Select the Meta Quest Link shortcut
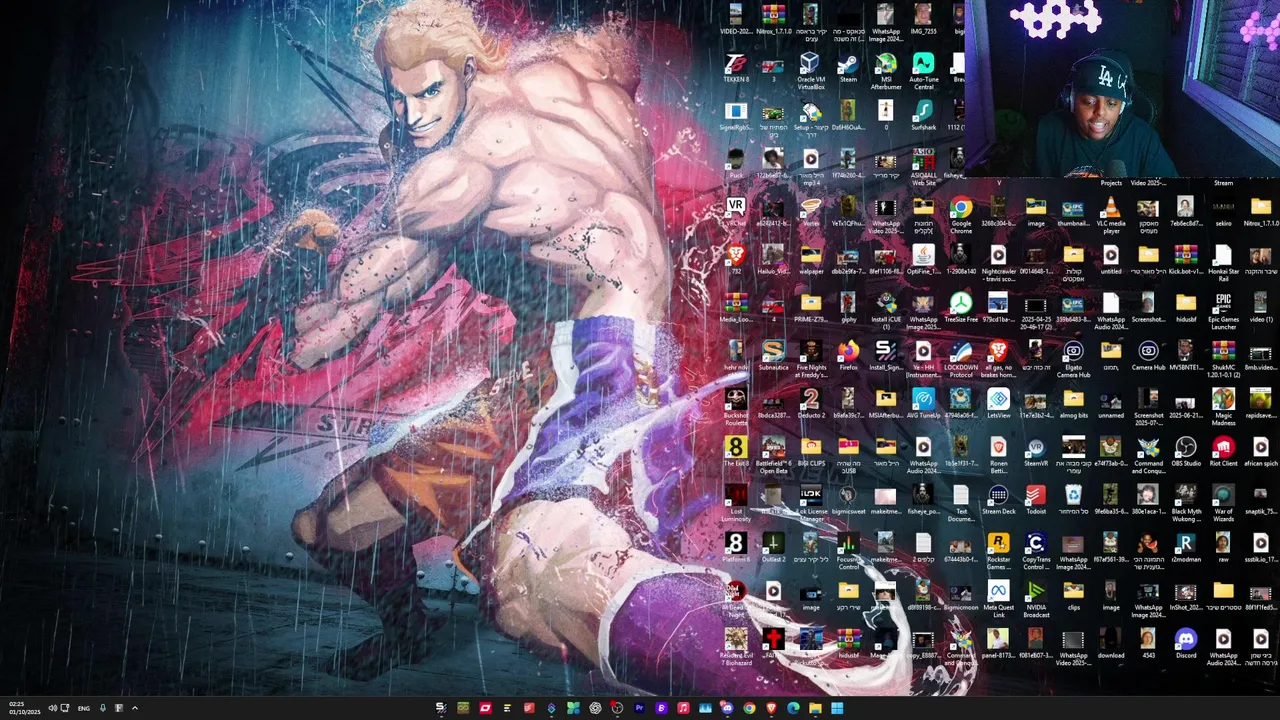 click(998, 599)
